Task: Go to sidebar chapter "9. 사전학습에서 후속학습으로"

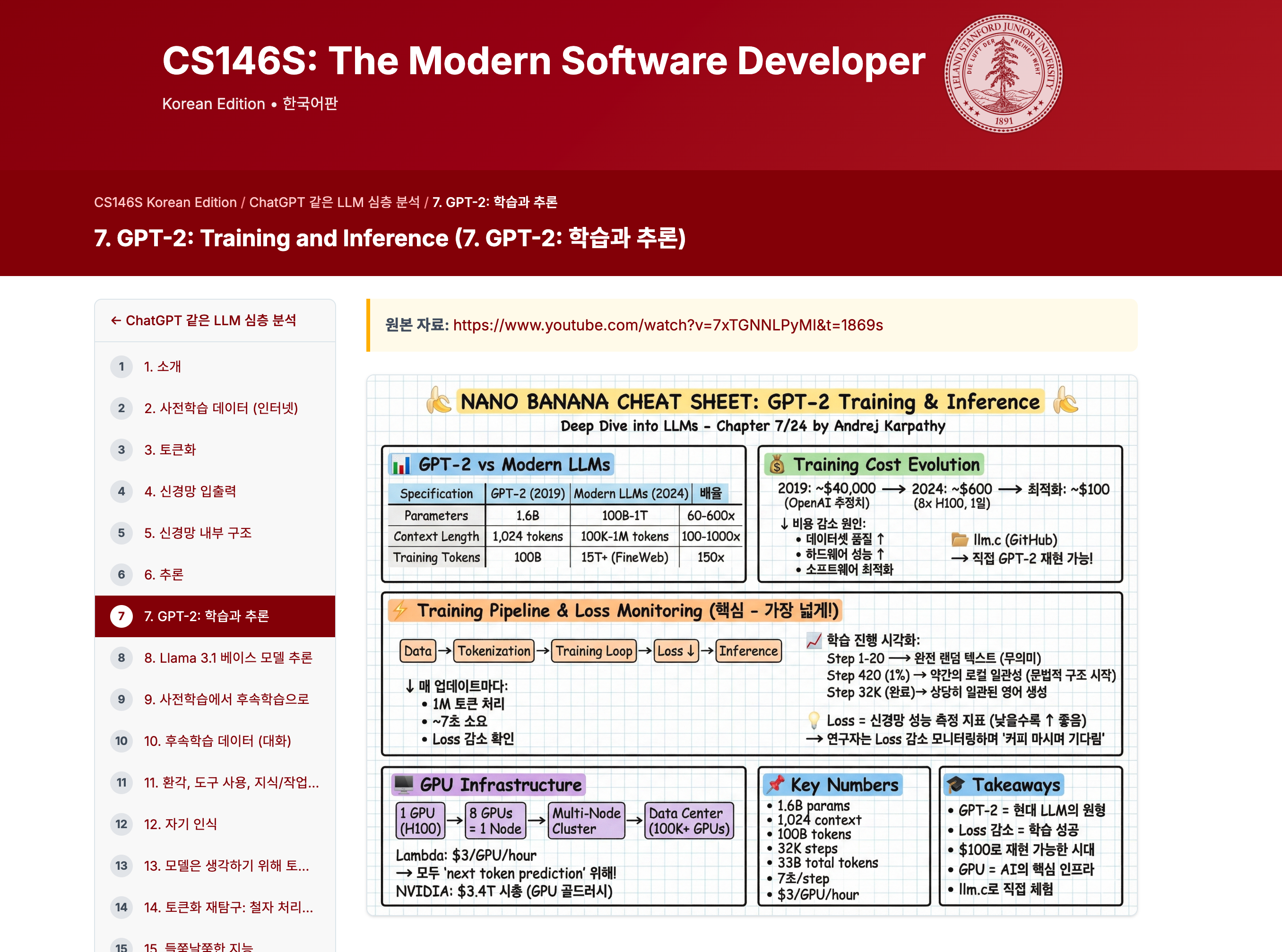Action: click(x=215, y=700)
